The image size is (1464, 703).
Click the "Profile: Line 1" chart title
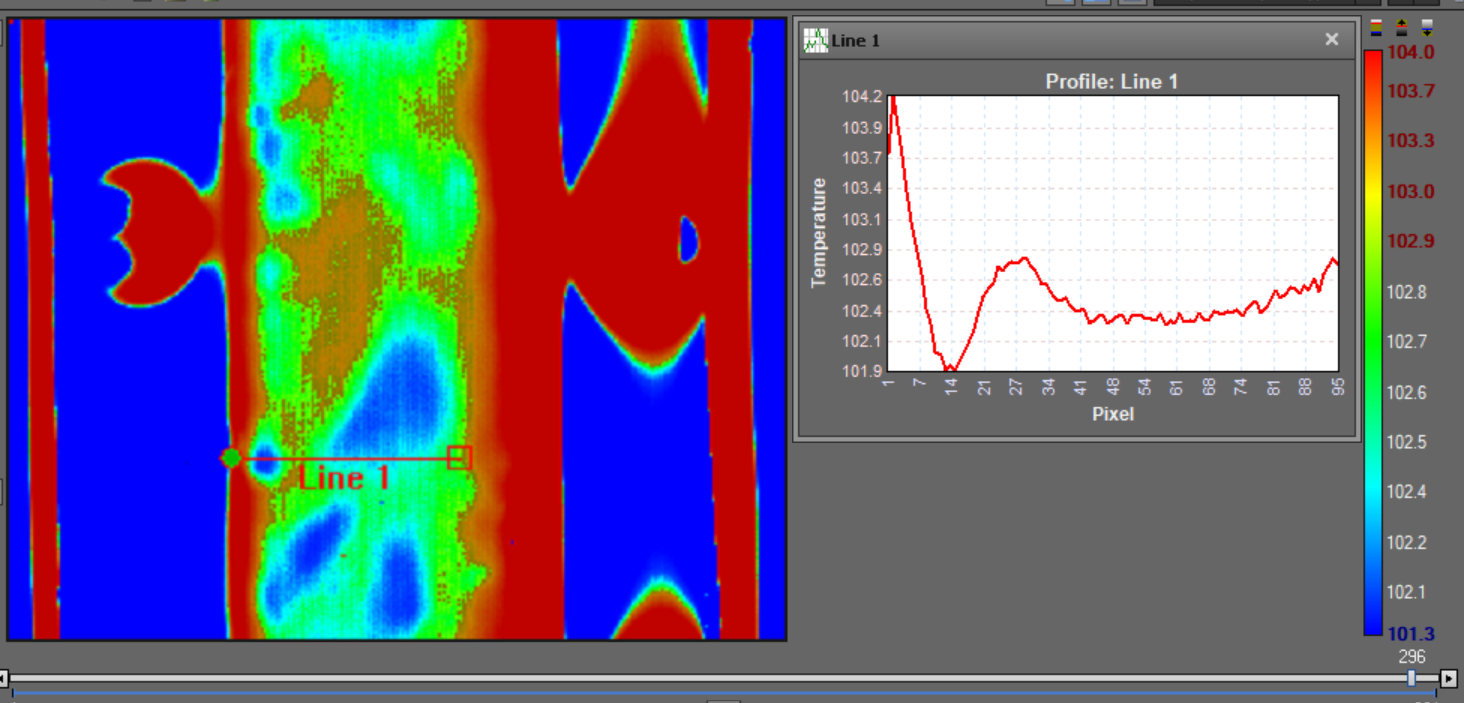click(x=1111, y=82)
